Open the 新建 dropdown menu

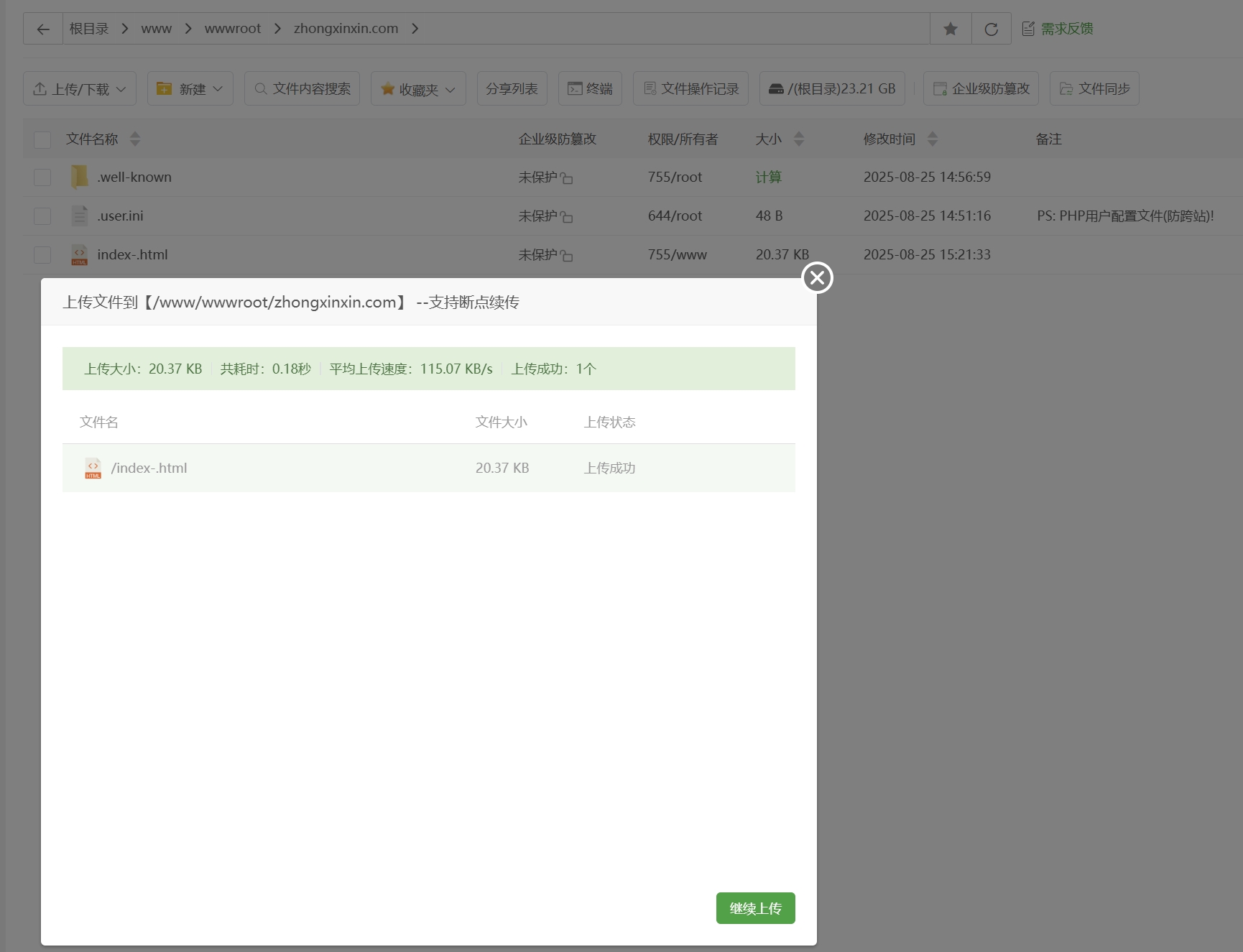coord(190,88)
